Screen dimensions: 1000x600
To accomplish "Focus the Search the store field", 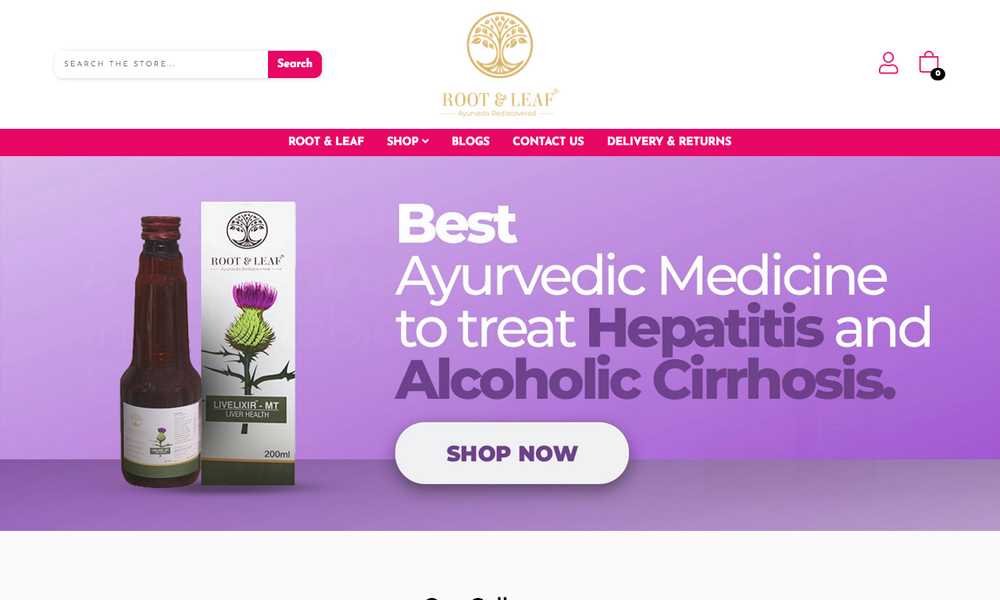I will coord(161,64).
